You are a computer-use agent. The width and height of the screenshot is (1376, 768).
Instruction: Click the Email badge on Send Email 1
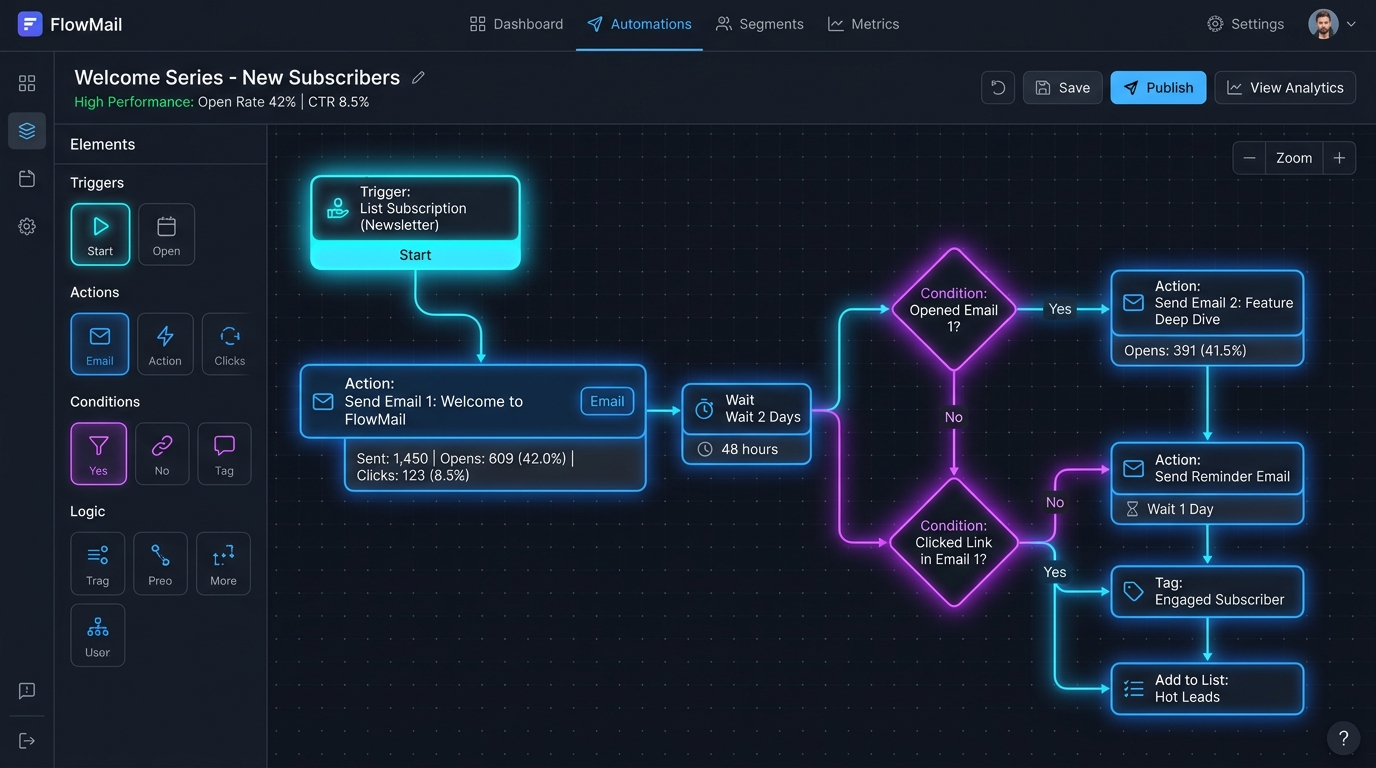(607, 401)
